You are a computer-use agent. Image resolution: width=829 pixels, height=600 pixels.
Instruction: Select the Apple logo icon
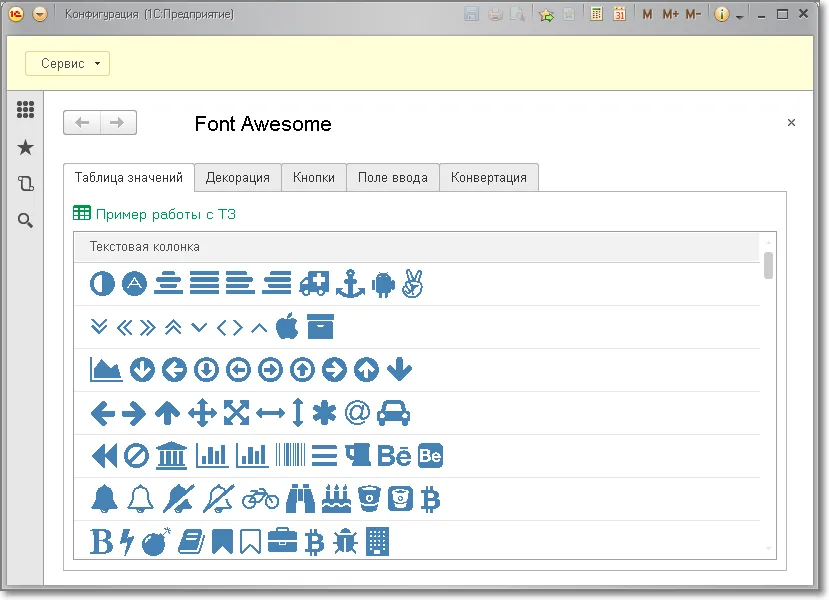click(x=287, y=326)
